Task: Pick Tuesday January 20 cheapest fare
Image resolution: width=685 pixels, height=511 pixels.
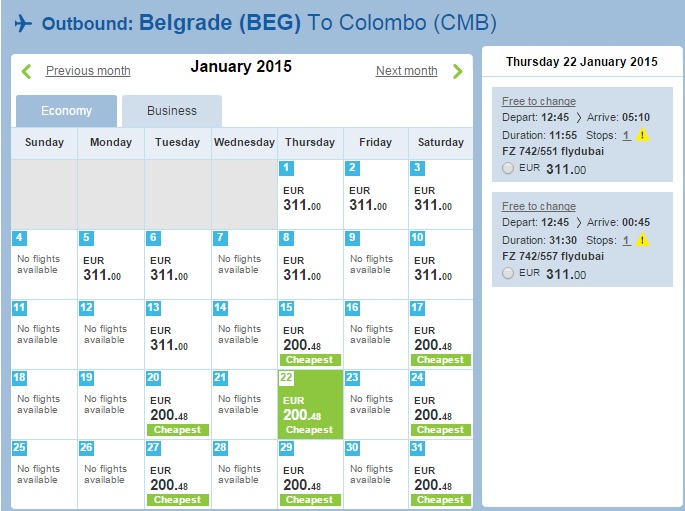Action: point(178,405)
